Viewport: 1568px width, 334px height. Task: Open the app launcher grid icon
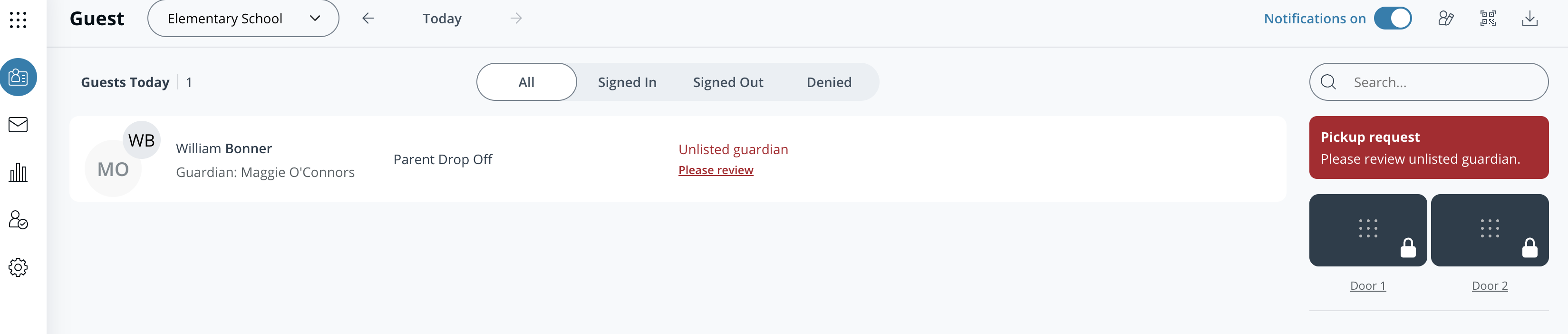click(18, 20)
